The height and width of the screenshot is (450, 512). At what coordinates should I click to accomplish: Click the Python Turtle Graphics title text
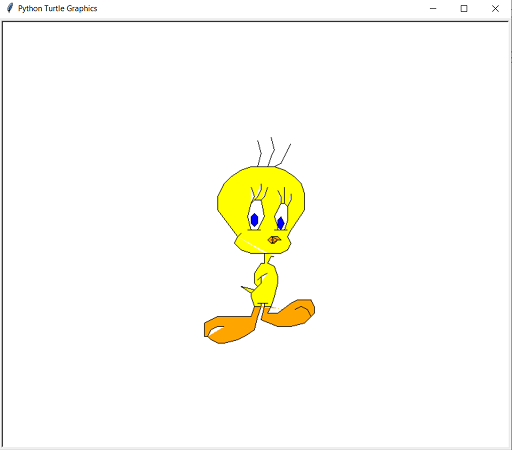(57, 8)
